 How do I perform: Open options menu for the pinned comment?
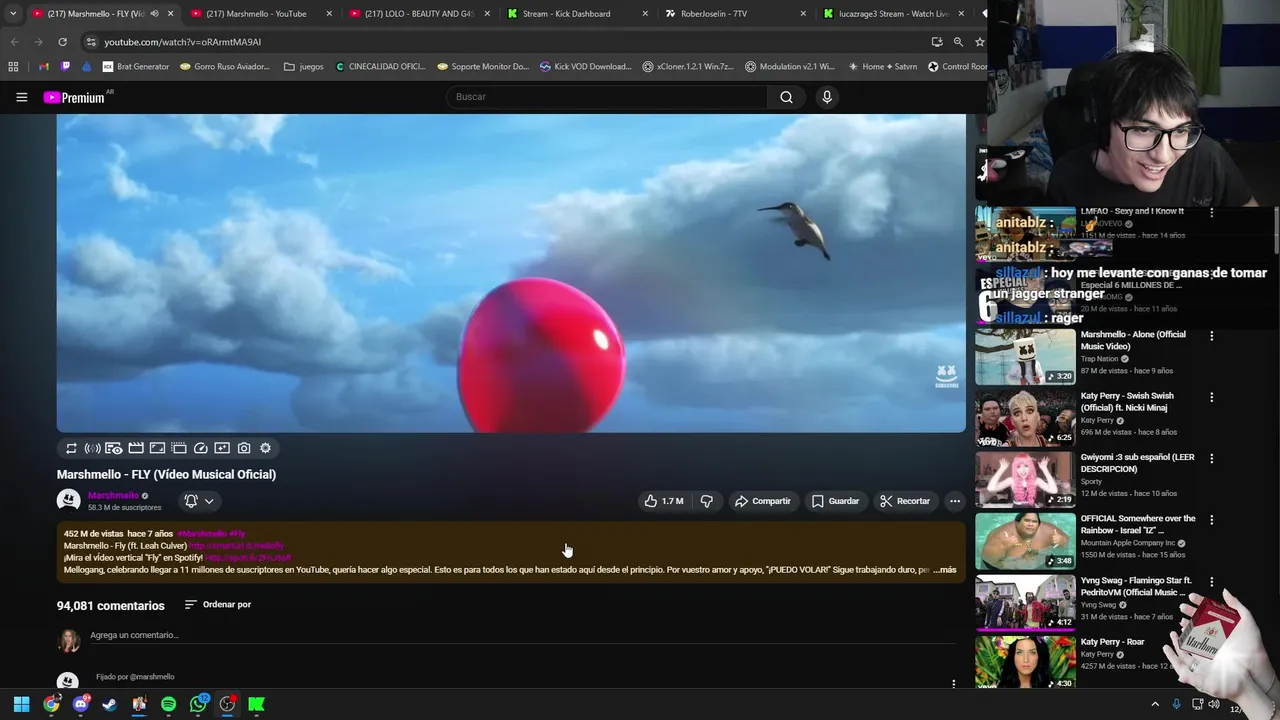953,684
